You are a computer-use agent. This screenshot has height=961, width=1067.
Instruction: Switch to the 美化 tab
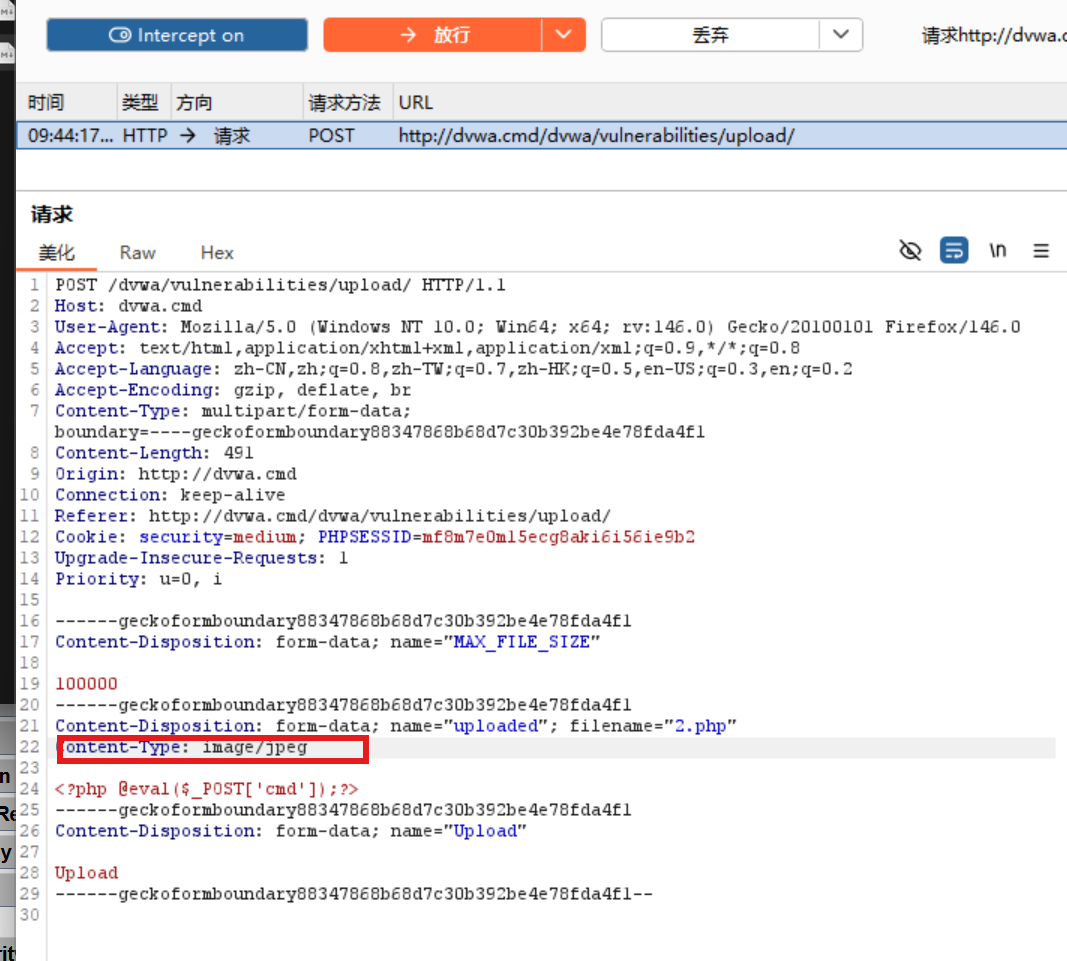(56, 253)
